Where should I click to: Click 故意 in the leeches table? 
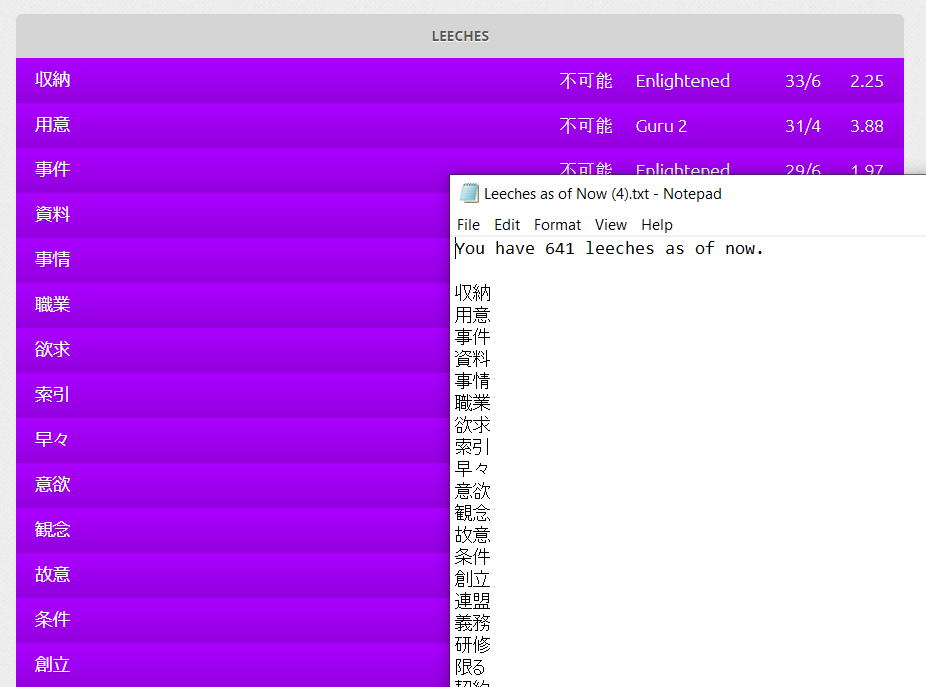(x=53, y=574)
